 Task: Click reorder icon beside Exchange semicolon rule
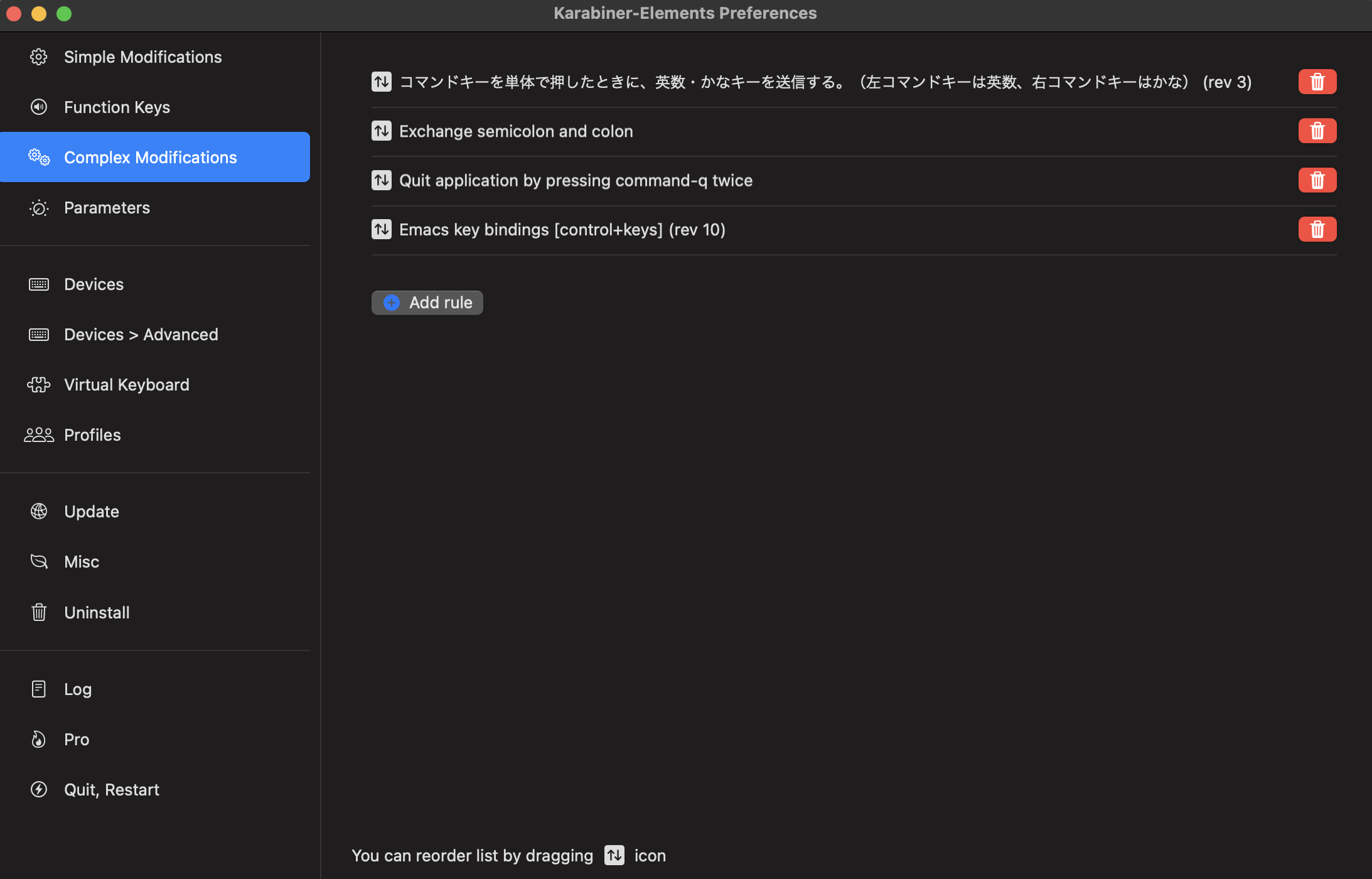[381, 131]
